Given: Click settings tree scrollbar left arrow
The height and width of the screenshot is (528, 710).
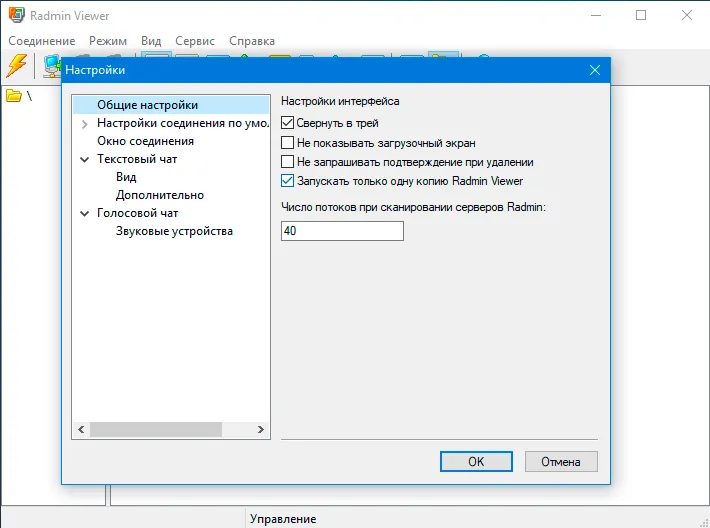Looking at the screenshot, I should coord(82,429).
